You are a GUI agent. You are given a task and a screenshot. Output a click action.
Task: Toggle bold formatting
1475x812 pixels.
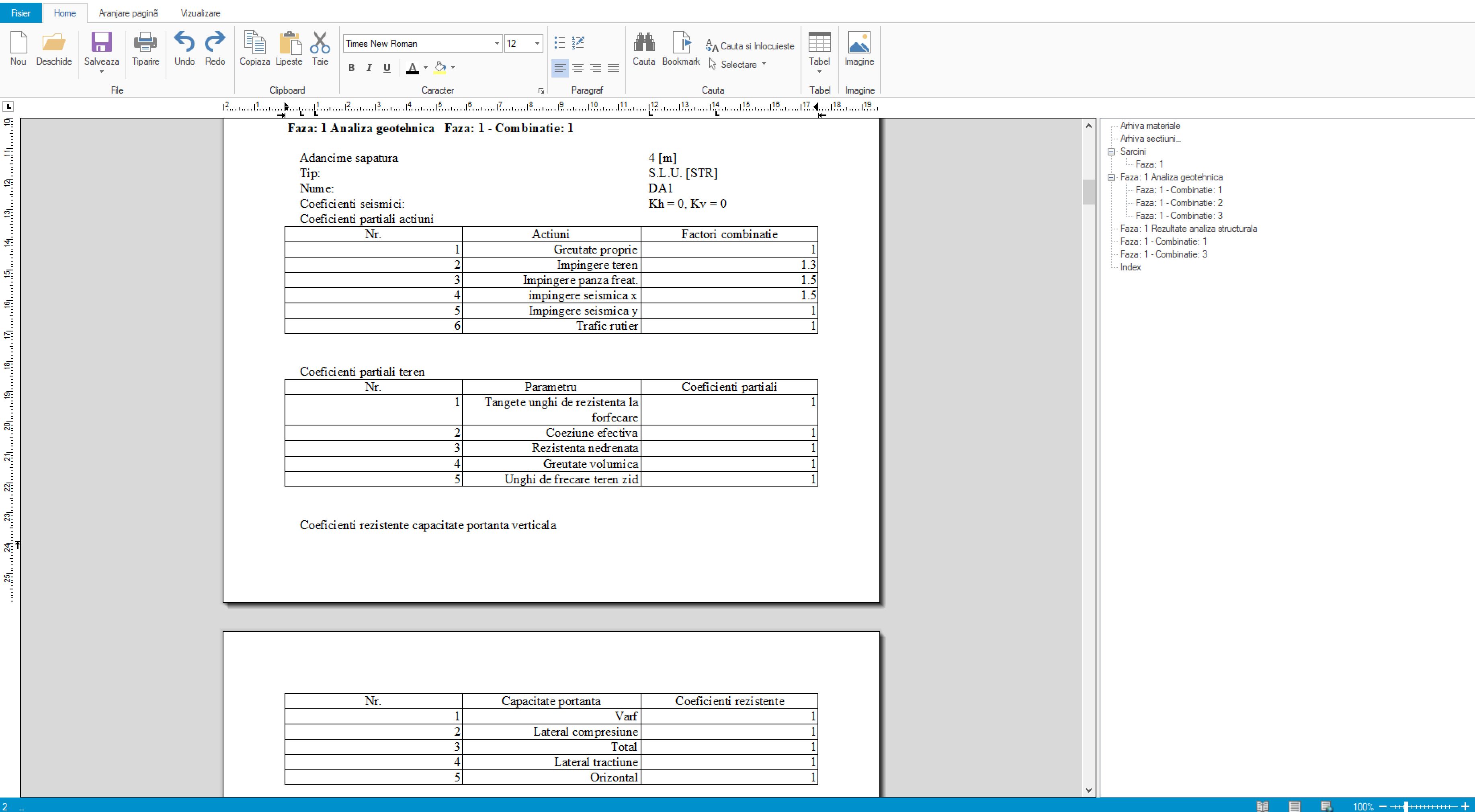(x=352, y=68)
